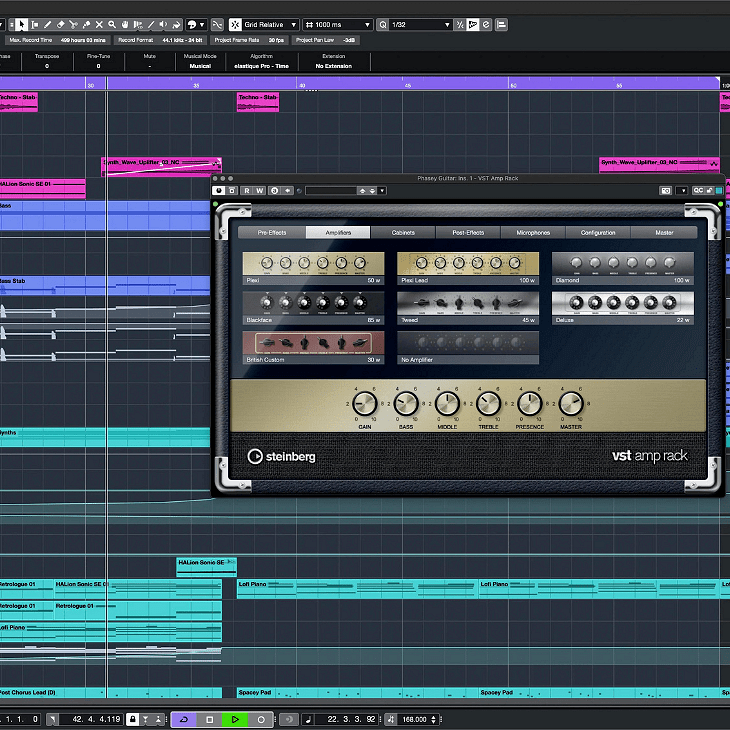
Task: Choose the Blackface amplifier
Action: tap(313, 308)
